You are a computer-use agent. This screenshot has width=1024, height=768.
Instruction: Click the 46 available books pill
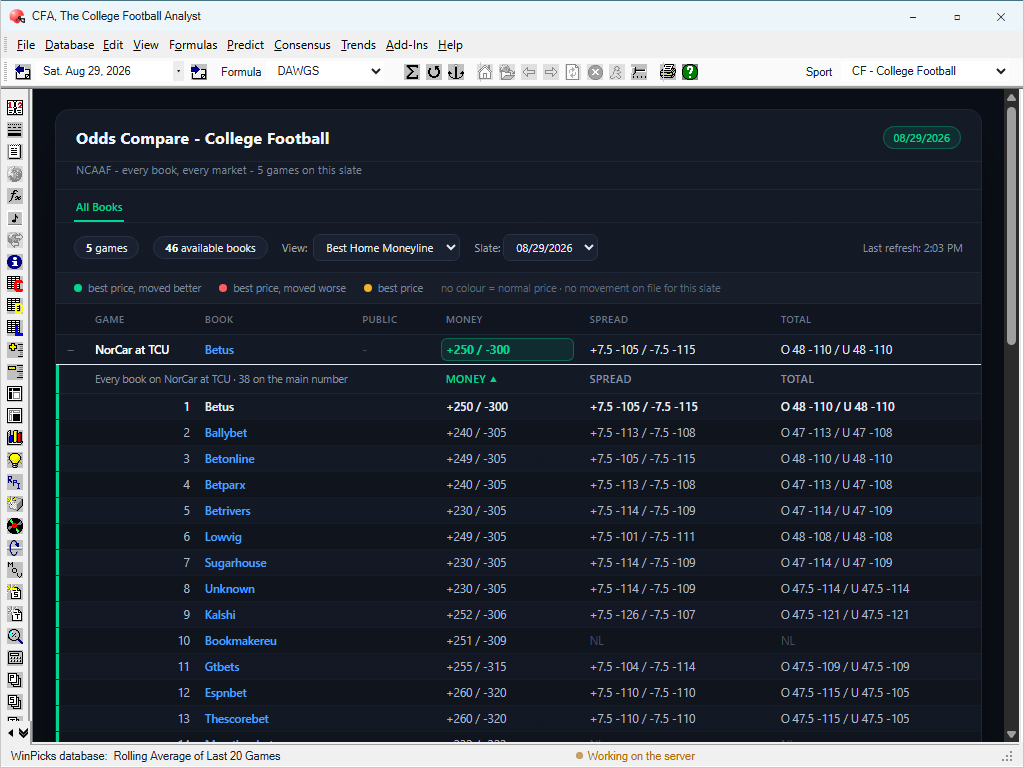210,248
